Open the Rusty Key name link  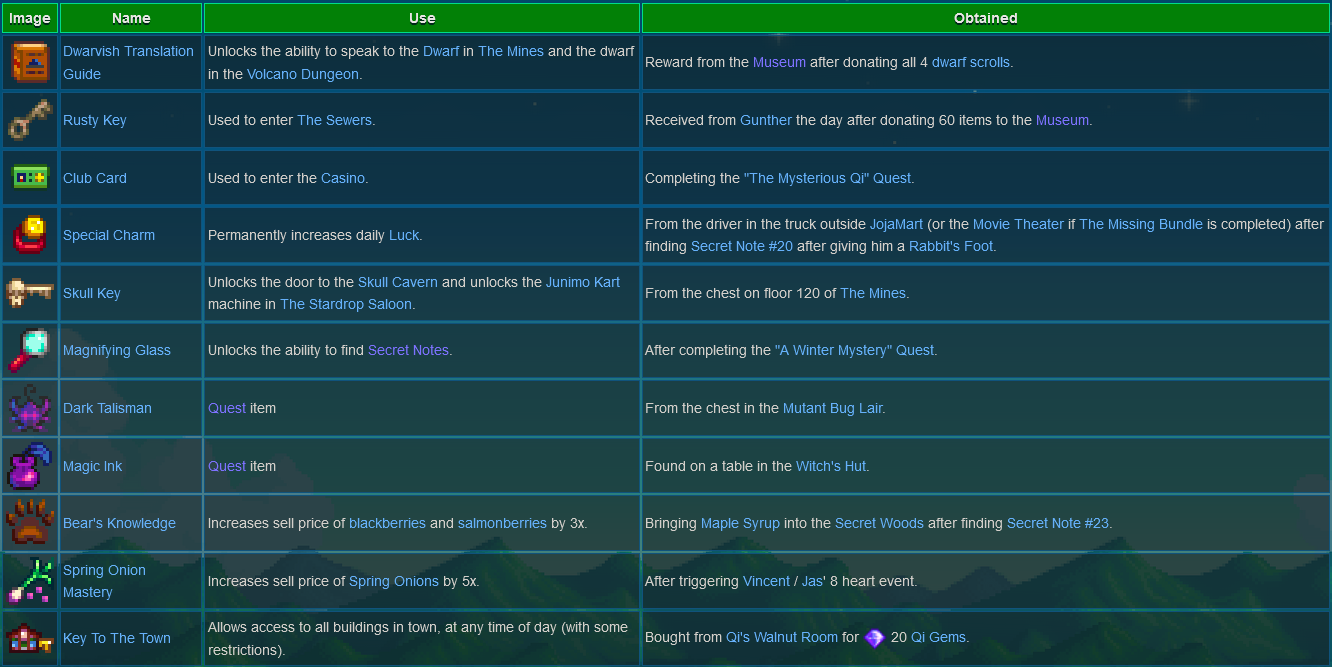(95, 120)
